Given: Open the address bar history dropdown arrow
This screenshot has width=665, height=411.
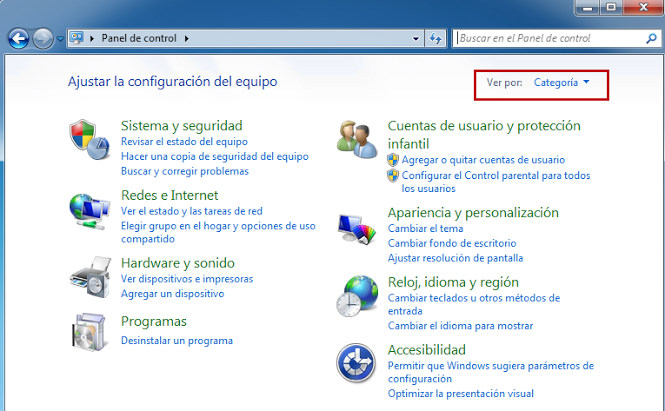Looking at the screenshot, I should 416,39.
